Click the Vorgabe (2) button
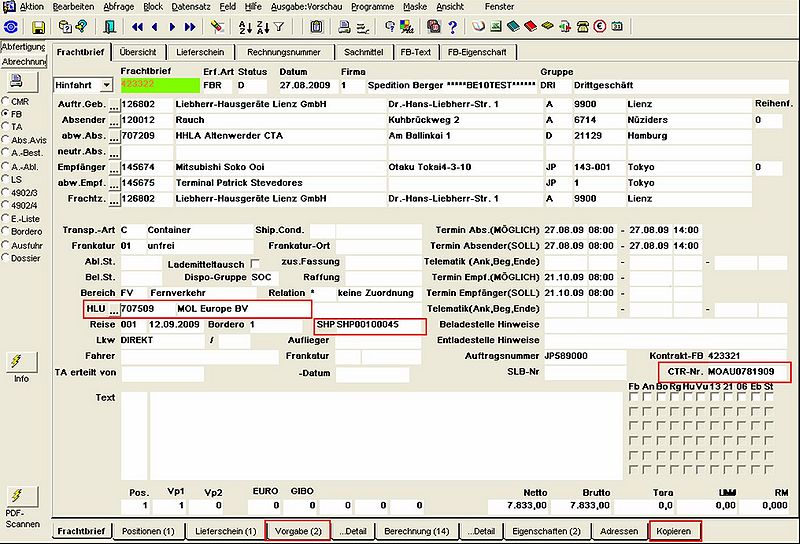The height and width of the screenshot is (544, 800). pos(298,531)
